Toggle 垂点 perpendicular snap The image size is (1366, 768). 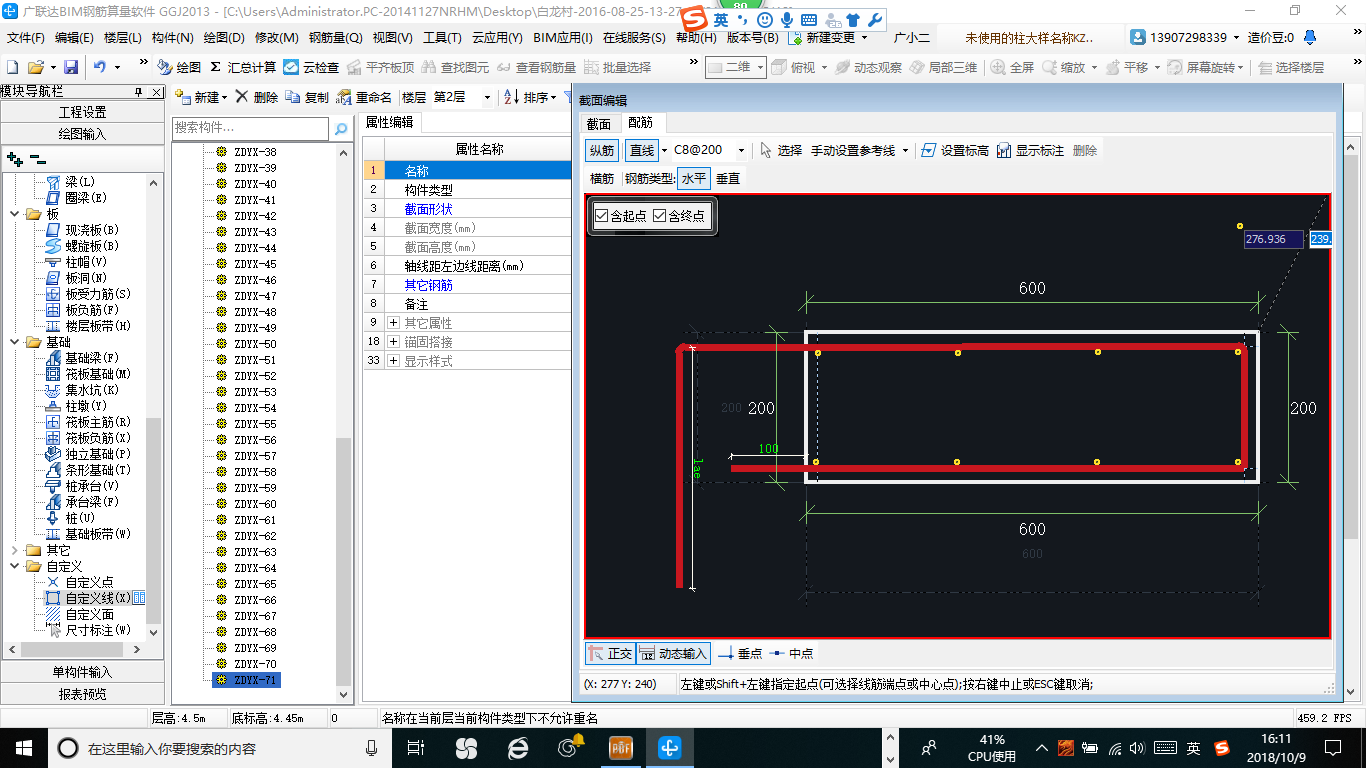[x=741, y=653]
